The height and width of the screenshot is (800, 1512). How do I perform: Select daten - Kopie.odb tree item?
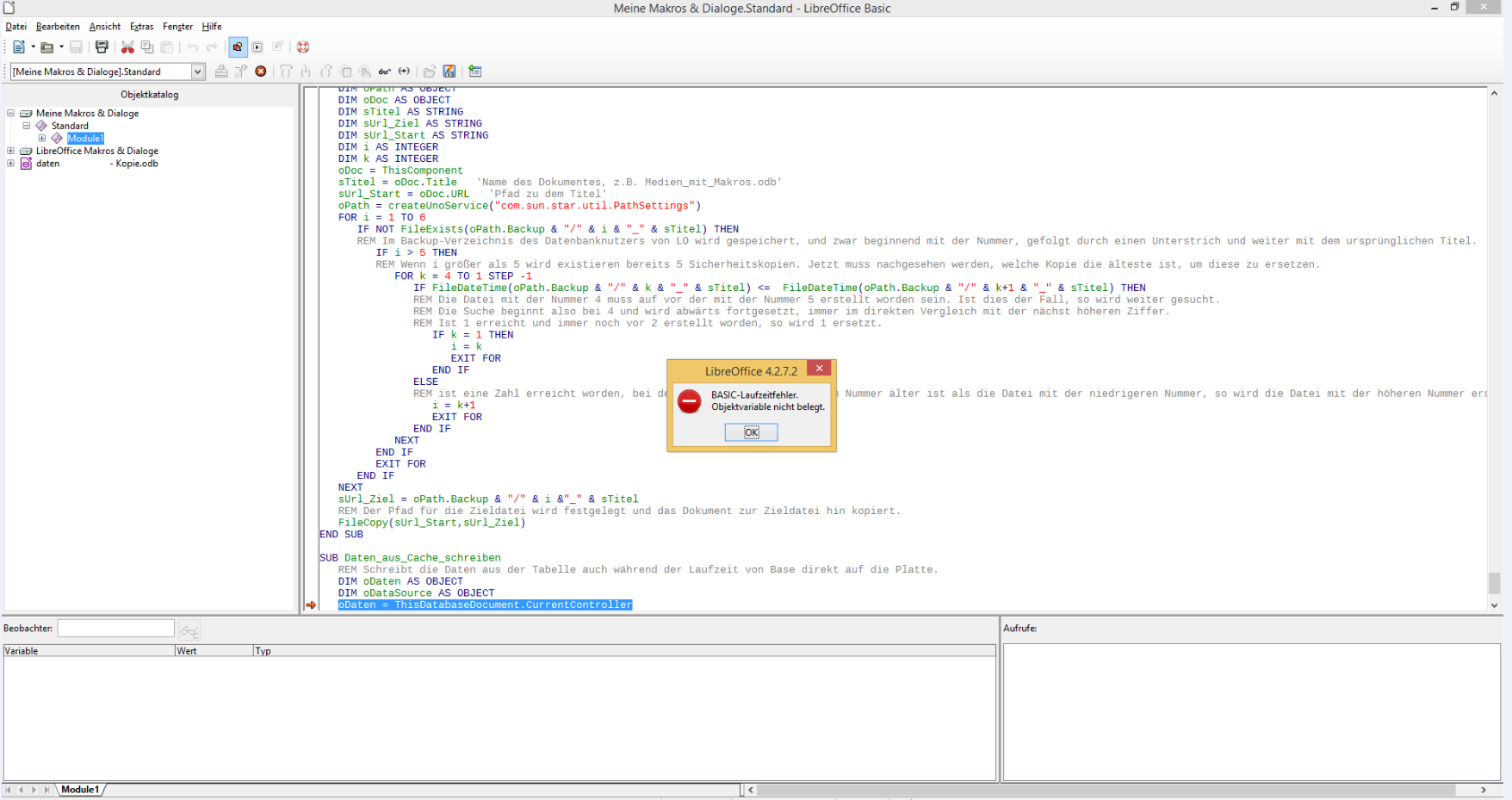[x=96, y=164]
